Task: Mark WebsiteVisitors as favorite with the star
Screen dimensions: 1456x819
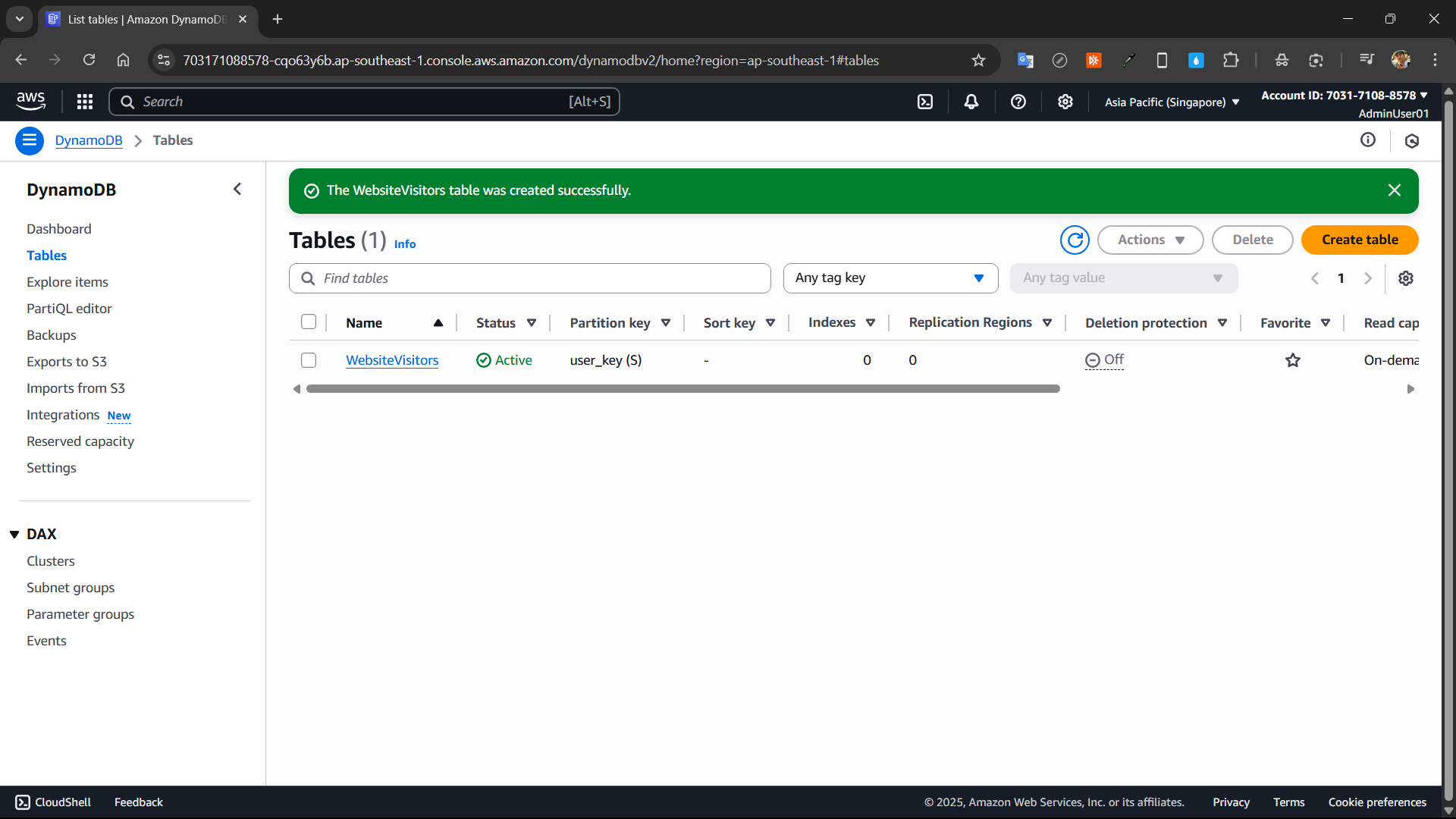Action: point(1293,360)
